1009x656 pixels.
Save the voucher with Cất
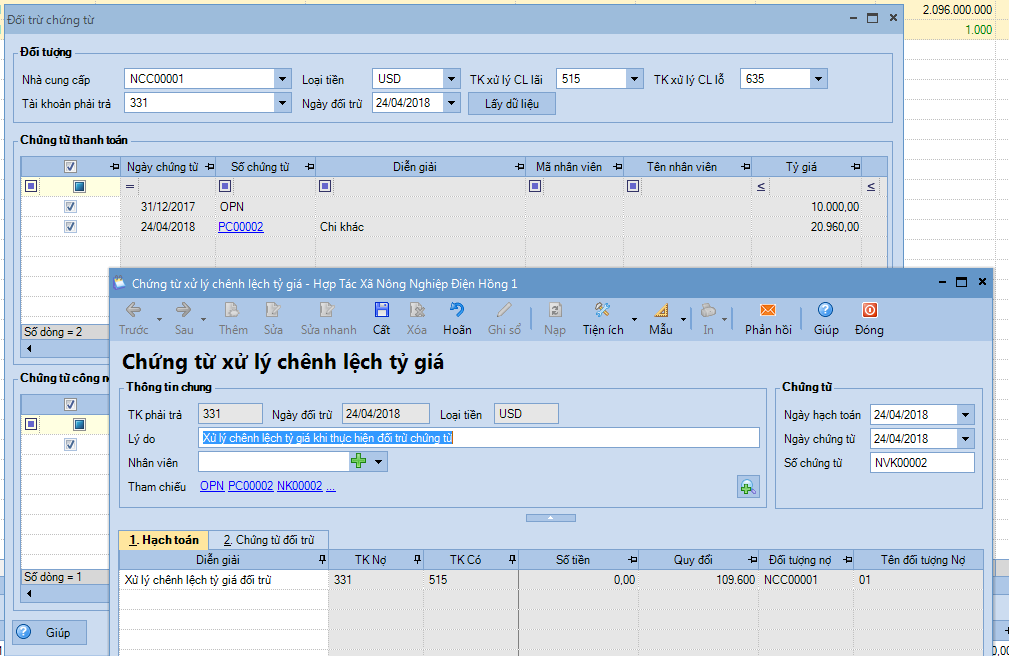pos(382,318)
